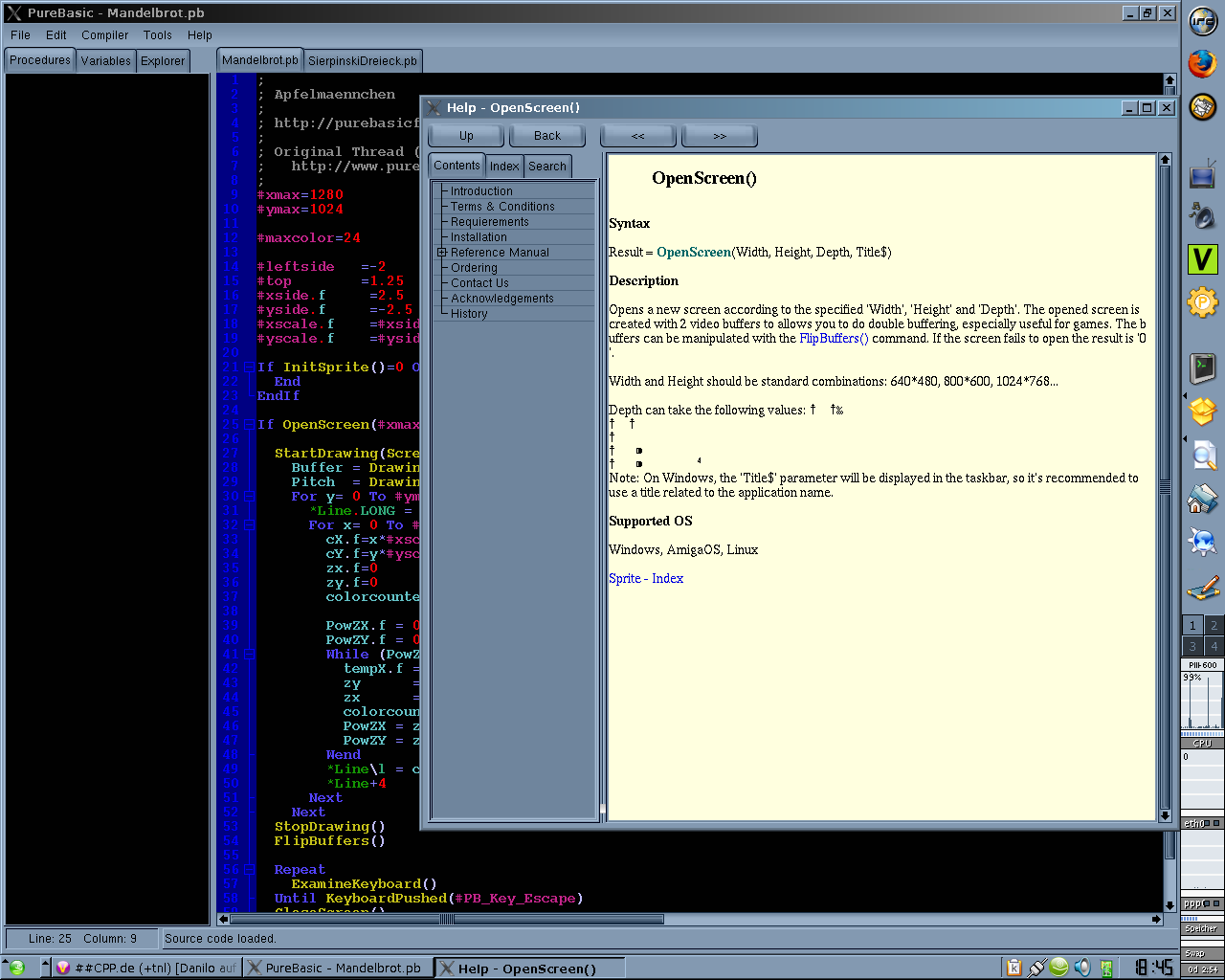Screen dimensions: 1225x980
Task: Open the yellow box package icon
Action: 1202,412
